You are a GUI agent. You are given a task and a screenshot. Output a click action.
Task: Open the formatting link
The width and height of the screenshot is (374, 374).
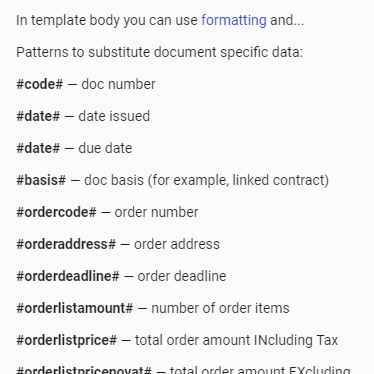tap(234, 20)
